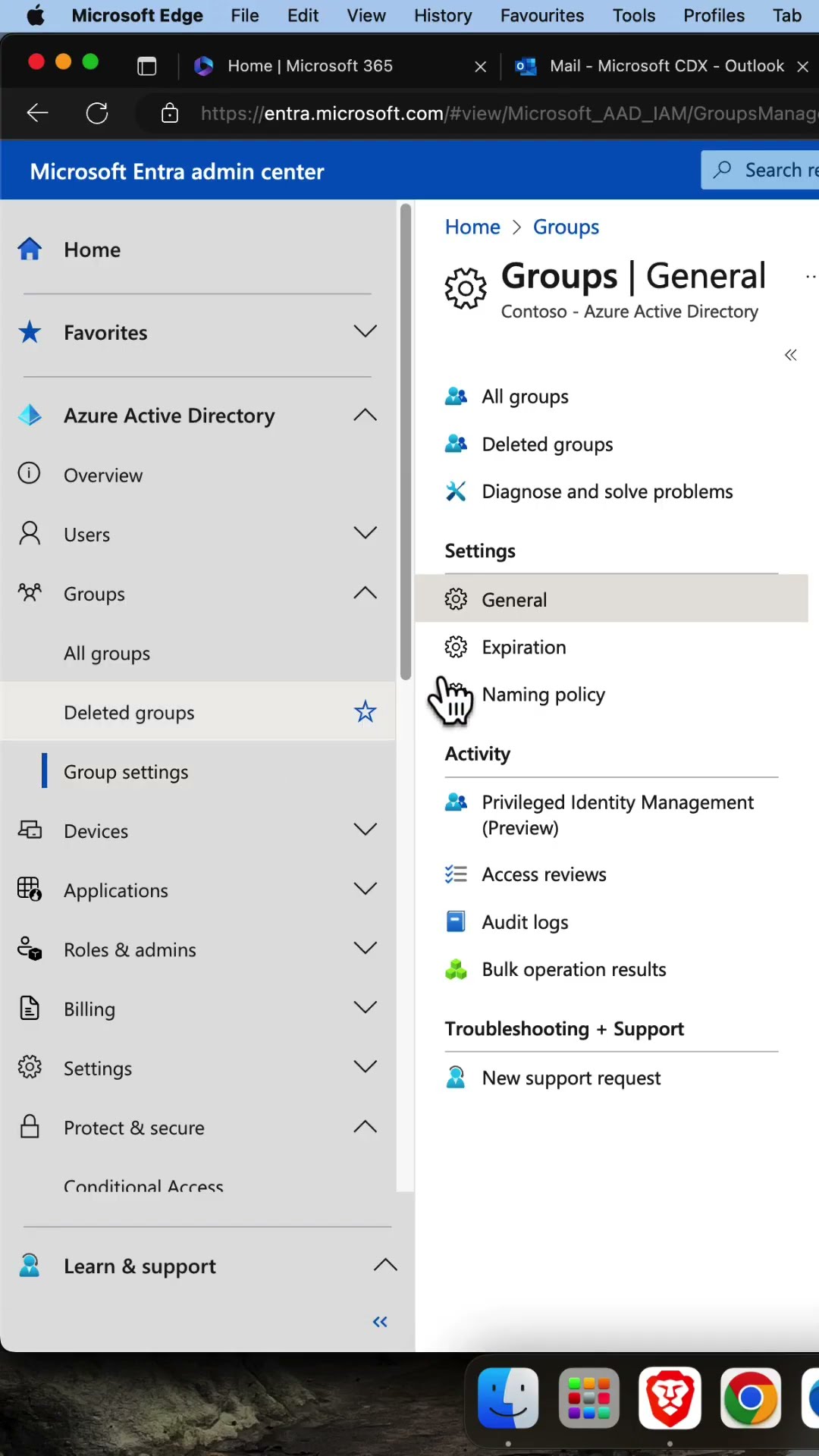Click the Access reviews checklist icon
This screenshot has width=819, height=1456.
[x=456, y=874]
